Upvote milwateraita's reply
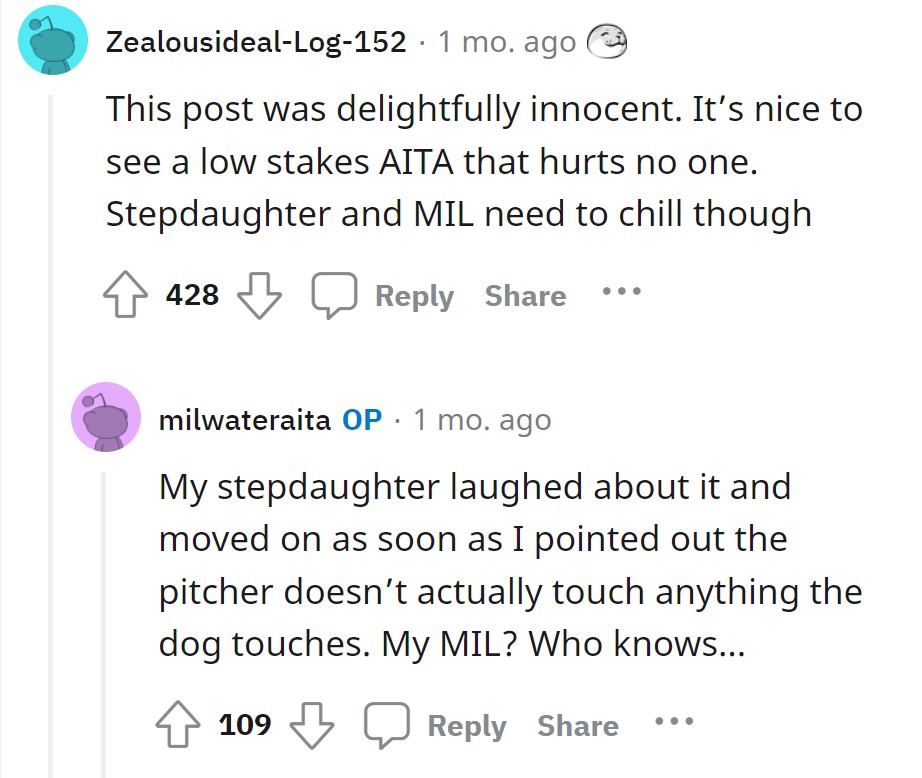The height and width of the screenshot is (778, 922). [x=178, y=724]
